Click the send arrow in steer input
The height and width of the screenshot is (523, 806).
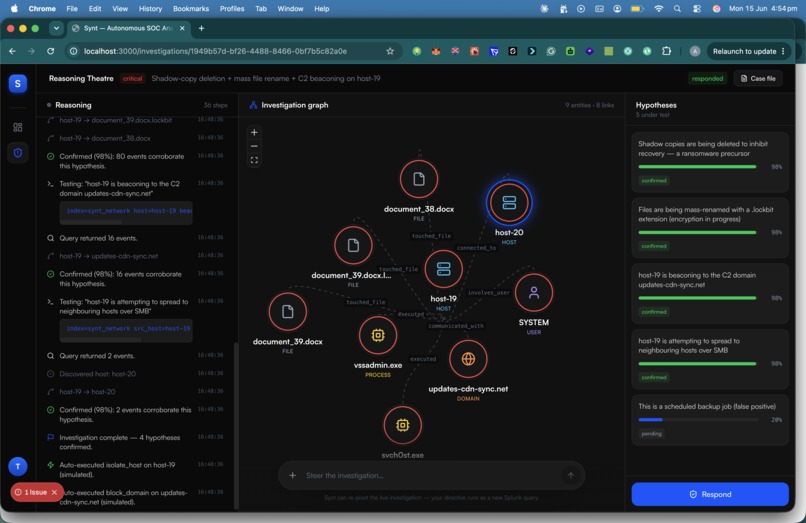[x=571, y=475]
